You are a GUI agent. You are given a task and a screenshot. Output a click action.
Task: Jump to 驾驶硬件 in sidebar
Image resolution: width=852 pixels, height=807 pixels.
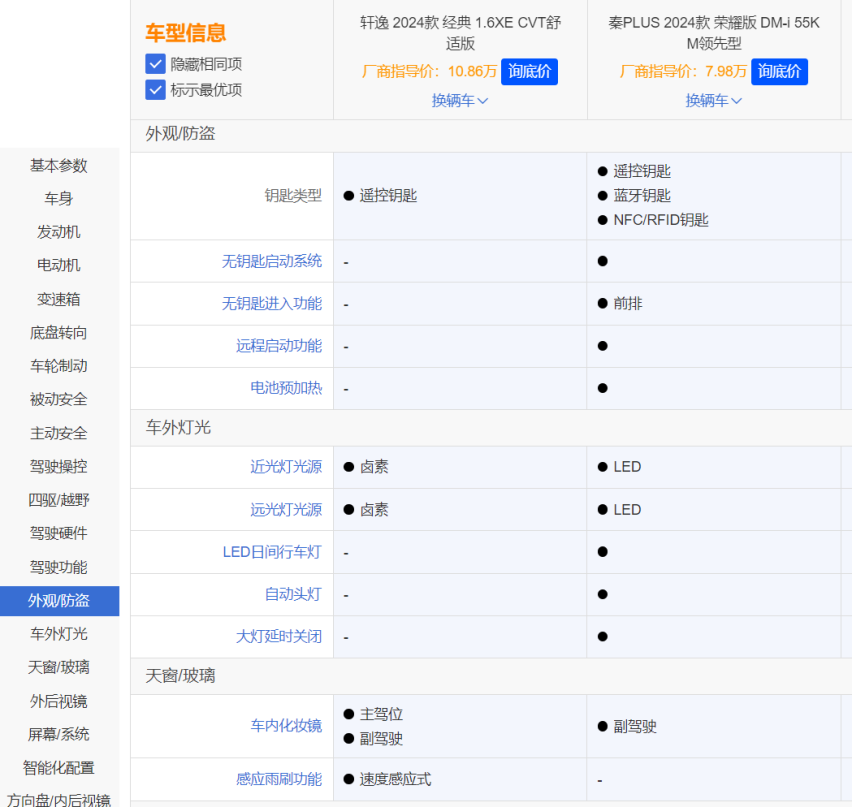click(x=59, y=533)
